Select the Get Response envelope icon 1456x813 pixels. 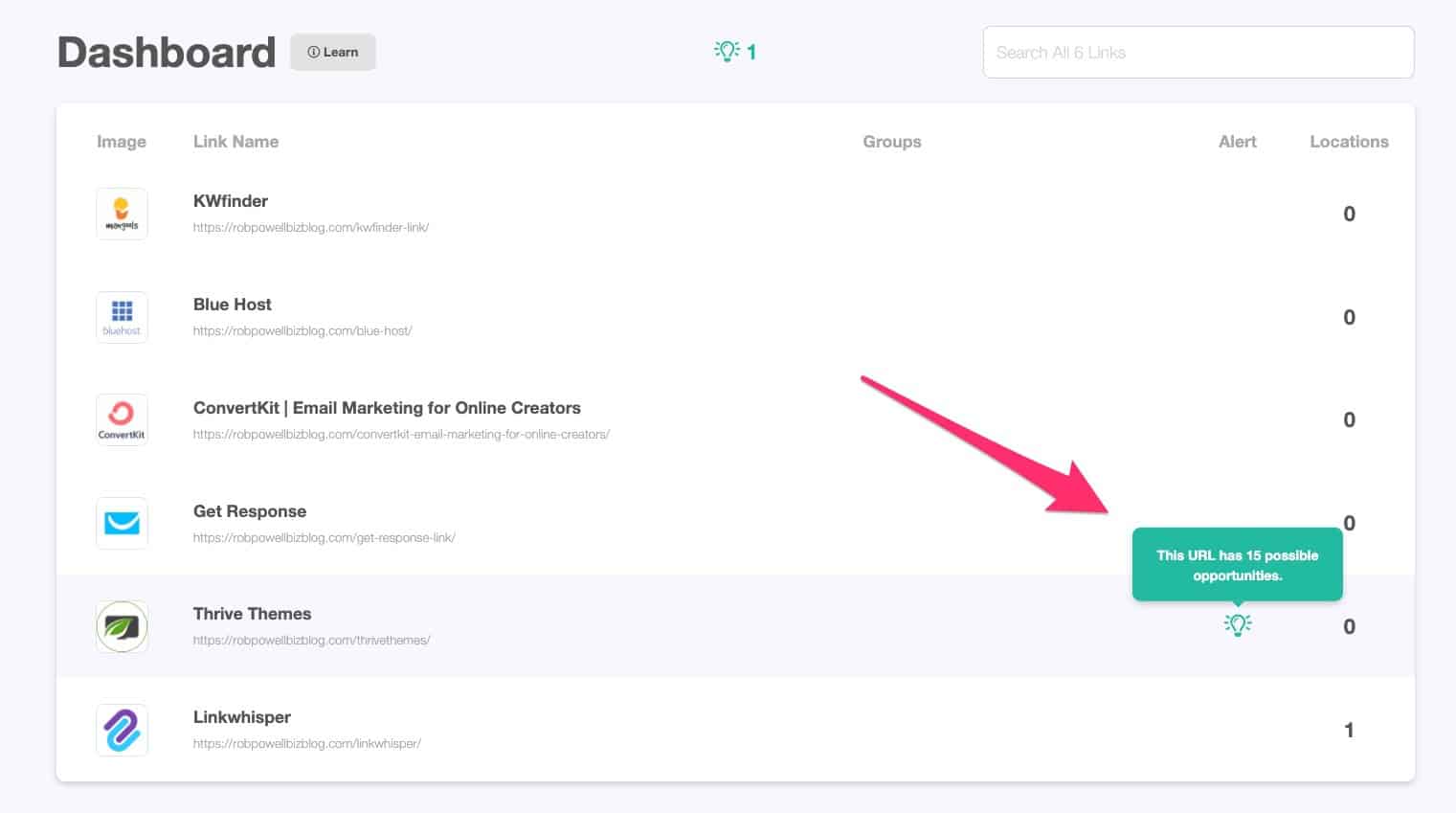(122, 523)
